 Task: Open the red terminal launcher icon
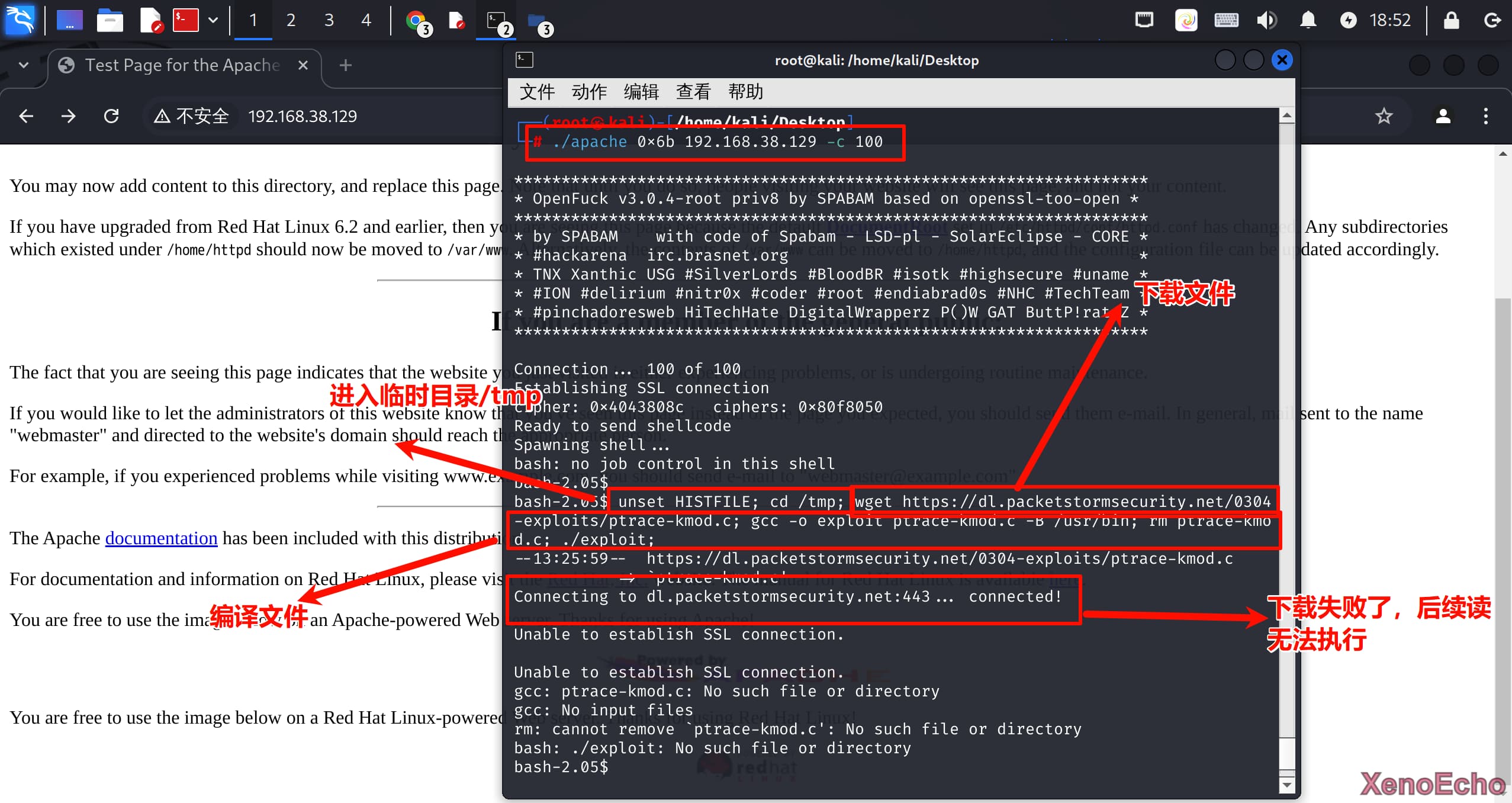pyautogui.click(x=185, y=20)
